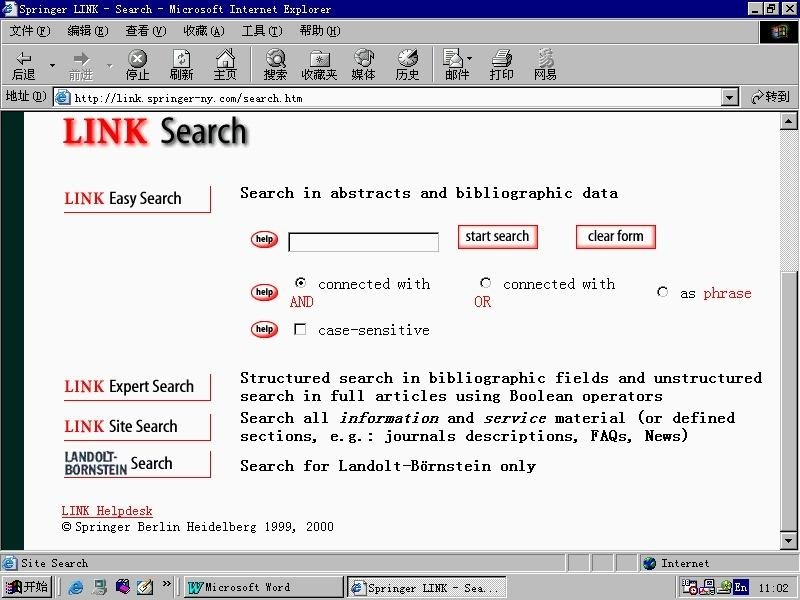Click help icon beside search text box
Screen dimensions: 800x600
tap(264, 239)
